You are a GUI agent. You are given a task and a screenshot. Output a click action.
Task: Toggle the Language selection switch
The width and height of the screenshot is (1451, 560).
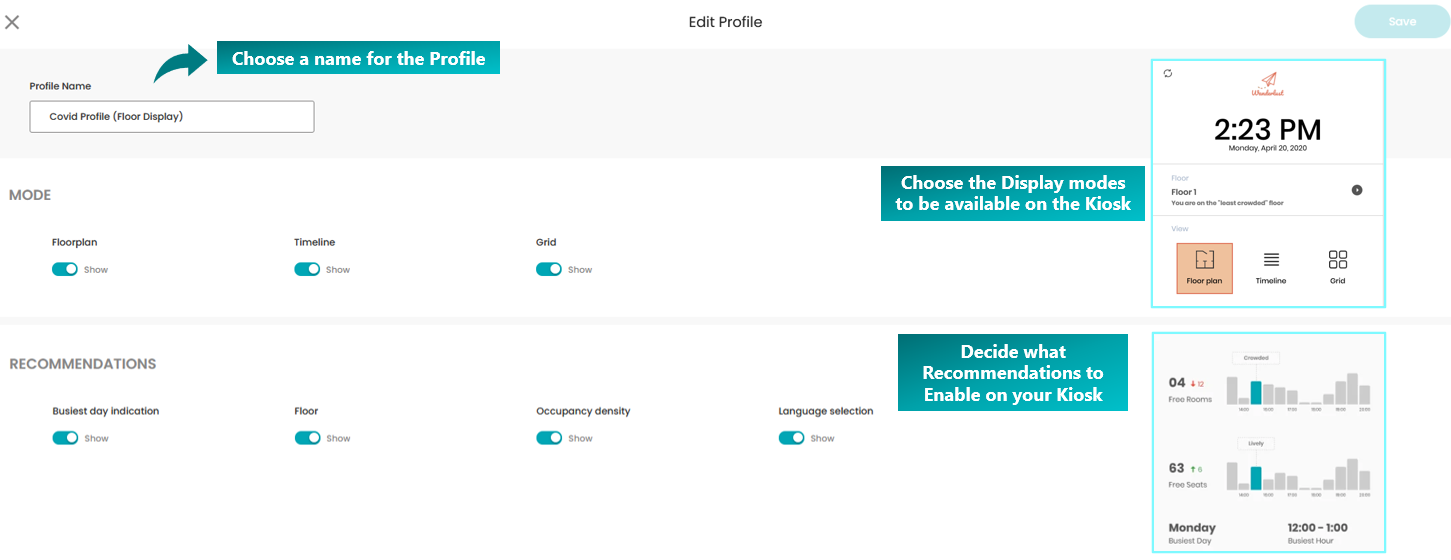tap(792, 438)
